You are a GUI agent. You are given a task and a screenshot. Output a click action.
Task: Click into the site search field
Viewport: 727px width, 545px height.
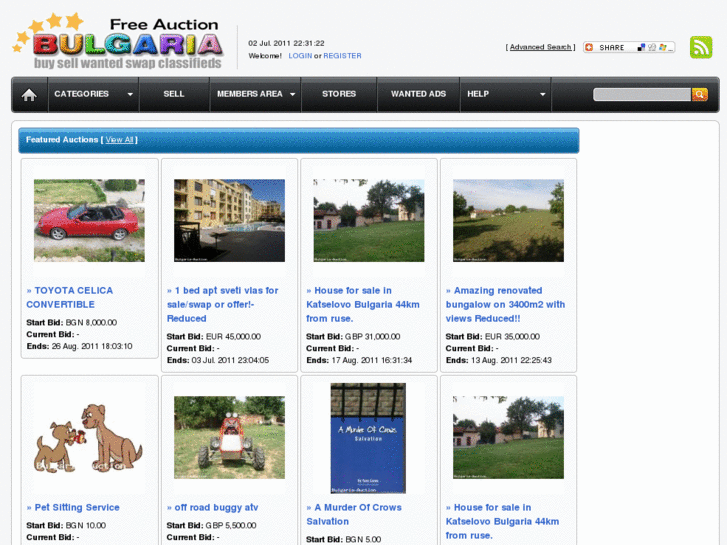pos(642,95)
